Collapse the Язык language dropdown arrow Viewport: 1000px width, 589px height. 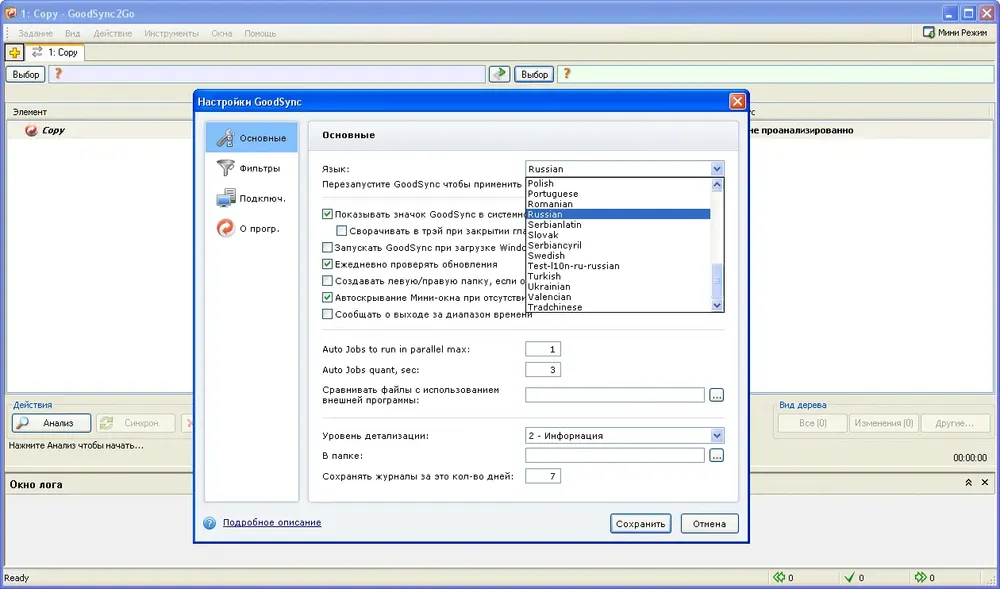click(717, 169)
